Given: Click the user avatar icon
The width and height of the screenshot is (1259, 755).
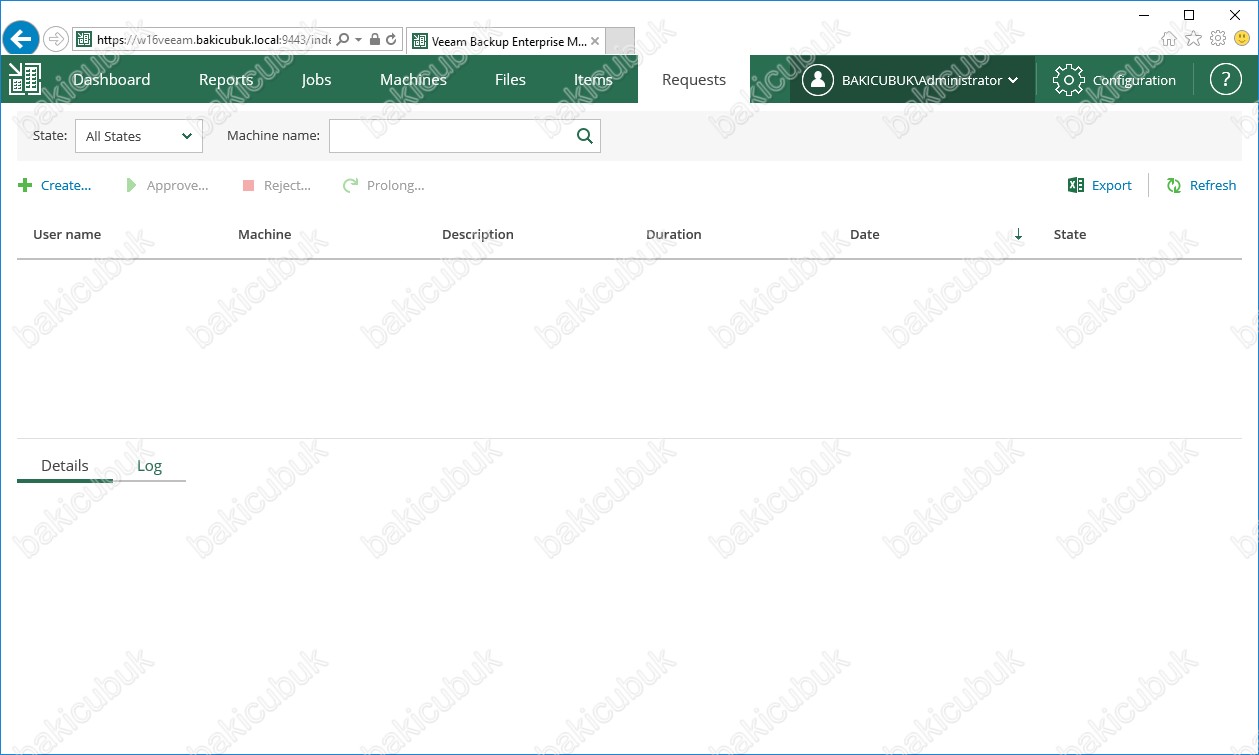Looking at the screenshot, I should pyautogui.click(x=817, y=80).
